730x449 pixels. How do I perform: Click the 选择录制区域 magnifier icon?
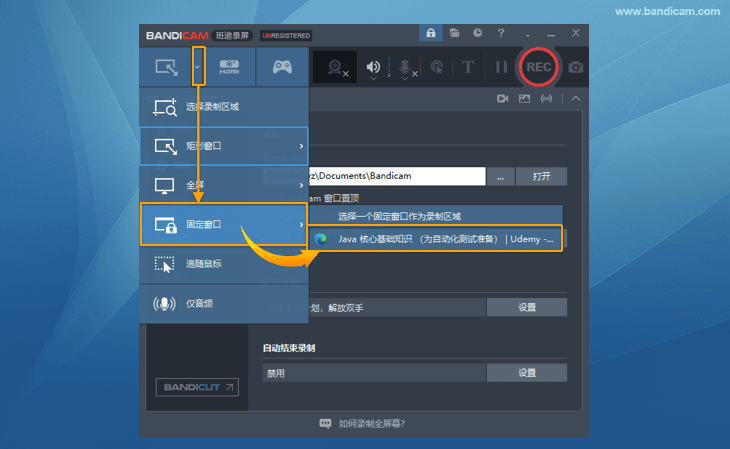165,107
